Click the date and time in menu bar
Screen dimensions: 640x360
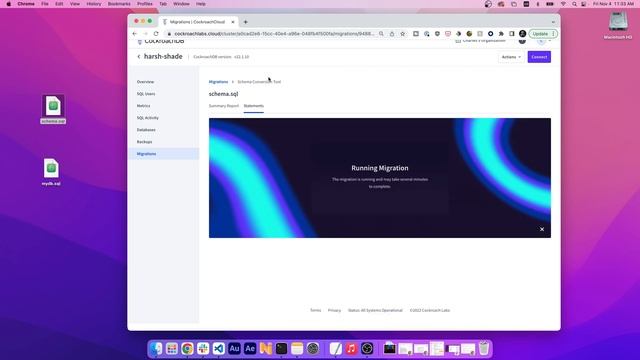pos(613,4)
